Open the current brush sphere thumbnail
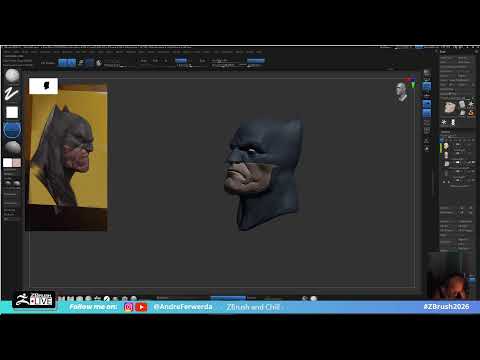480x360 pixels. click(12, 76)
